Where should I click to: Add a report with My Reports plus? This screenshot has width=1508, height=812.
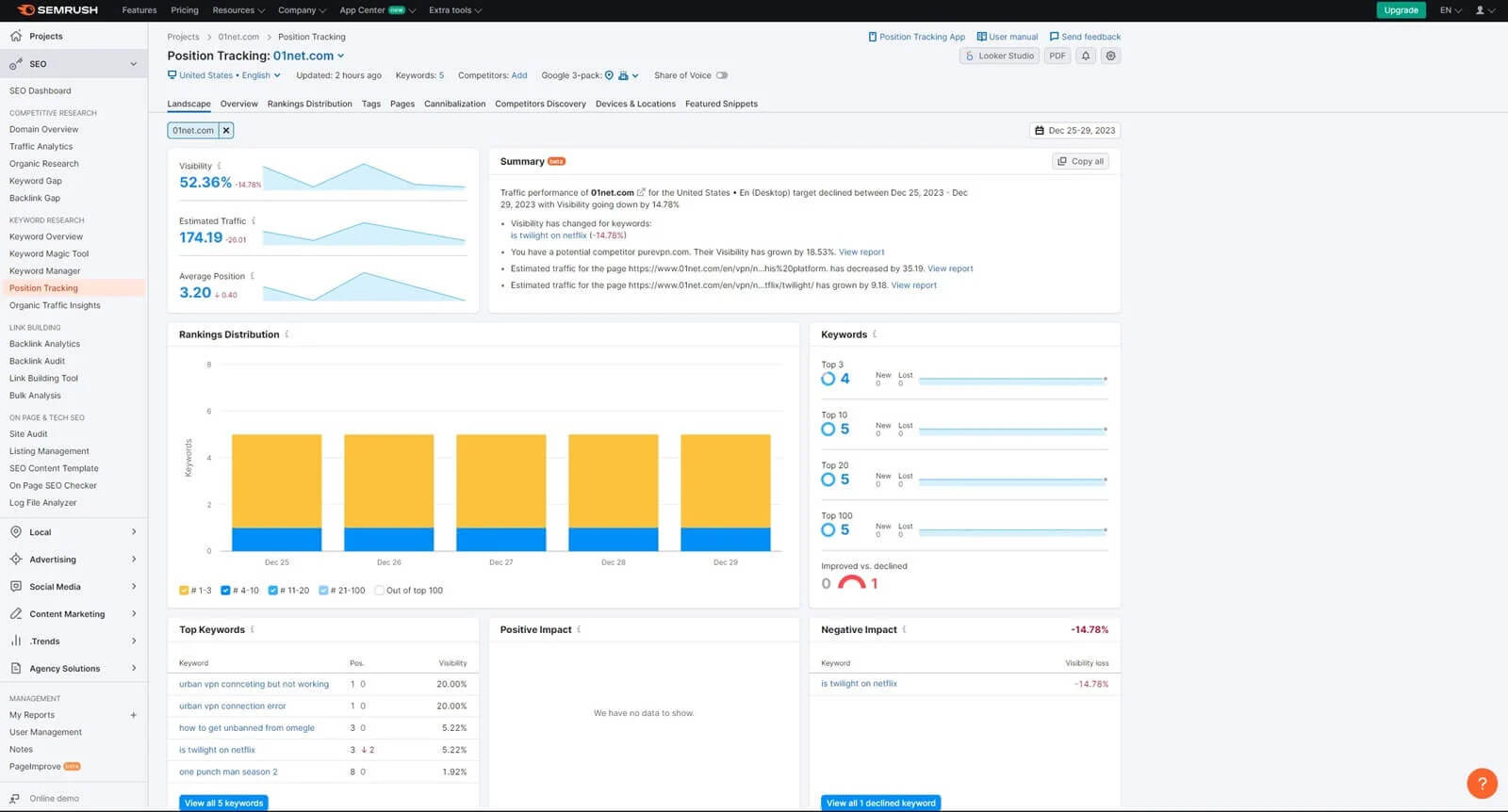point(134,715)
